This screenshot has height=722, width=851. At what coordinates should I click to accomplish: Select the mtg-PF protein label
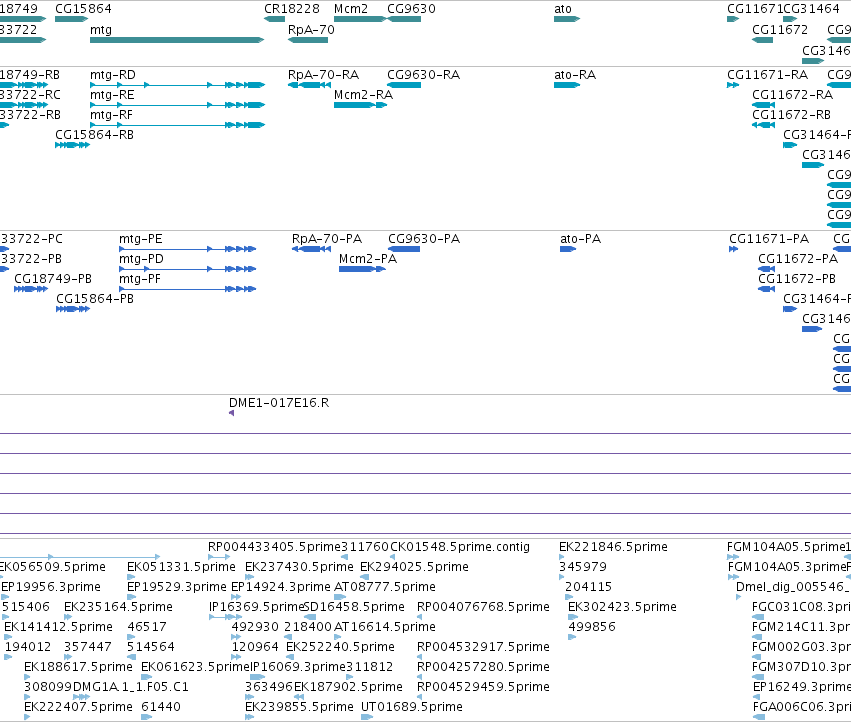tap(140, 279)
